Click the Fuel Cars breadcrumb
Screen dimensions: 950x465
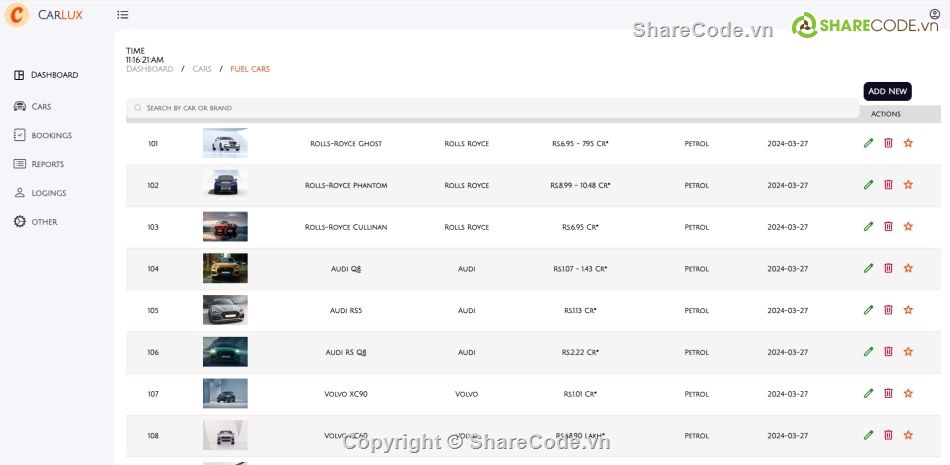click(250, 69)
